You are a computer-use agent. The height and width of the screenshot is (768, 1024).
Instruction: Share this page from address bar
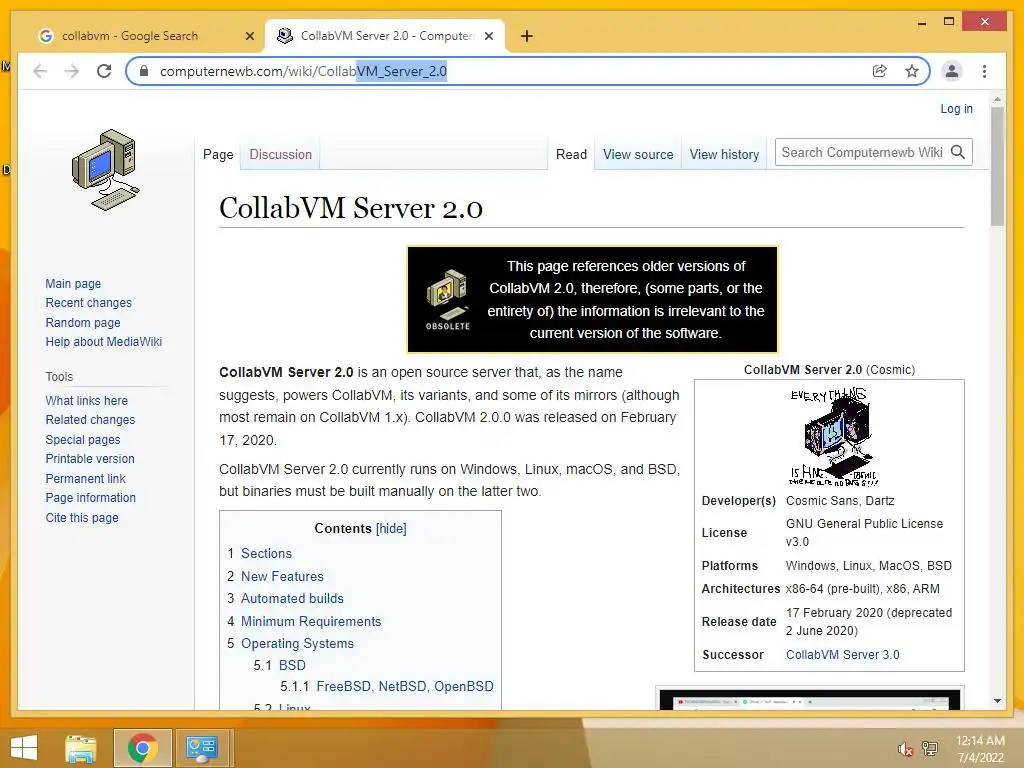(880, 71)
